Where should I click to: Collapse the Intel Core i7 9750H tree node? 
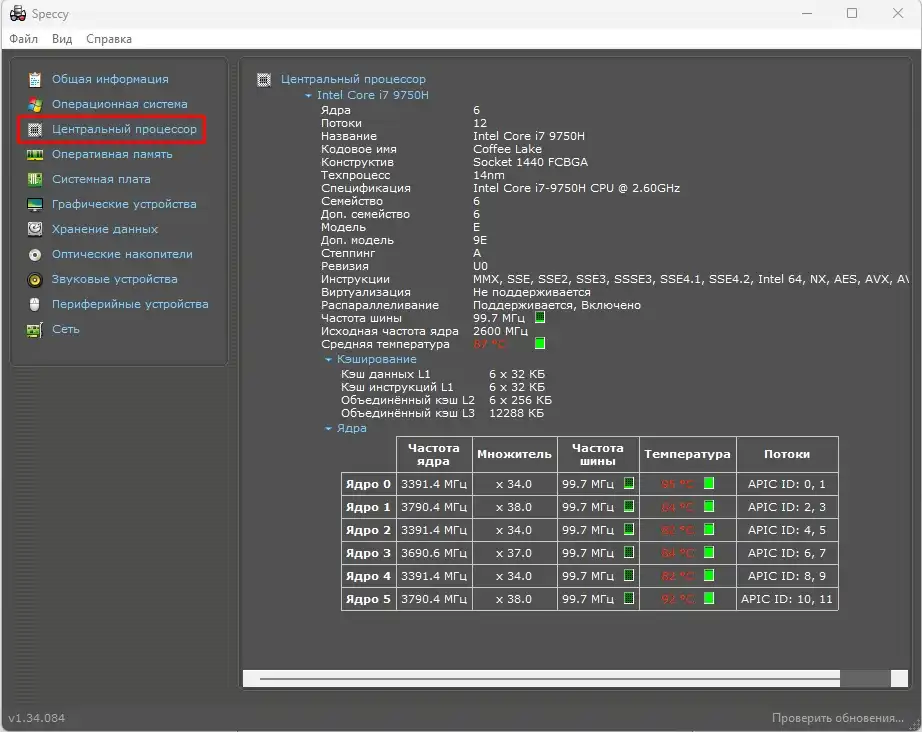pyautogui.click(x=308, y=95)
